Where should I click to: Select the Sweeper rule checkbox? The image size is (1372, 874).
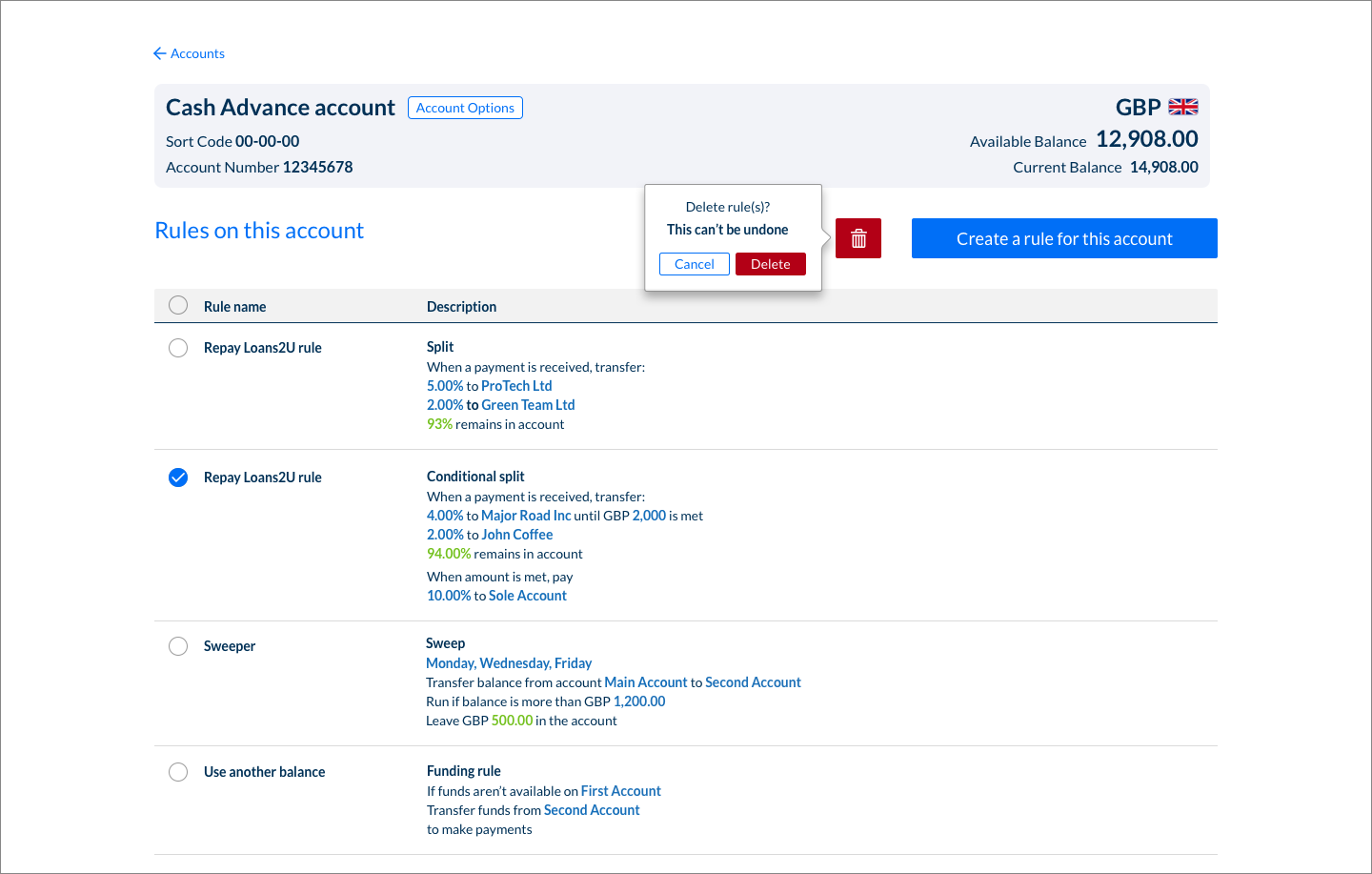[x=178, y=646]
